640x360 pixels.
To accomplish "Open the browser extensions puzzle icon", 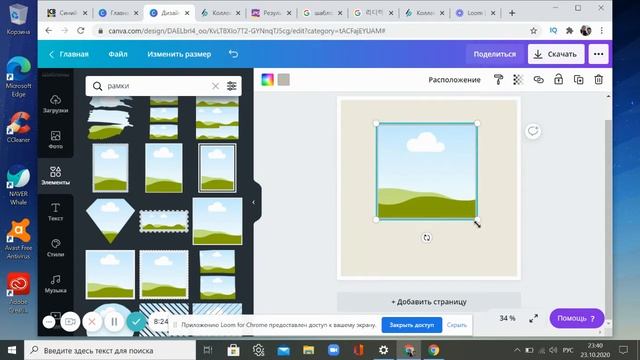I will (569, 31).
